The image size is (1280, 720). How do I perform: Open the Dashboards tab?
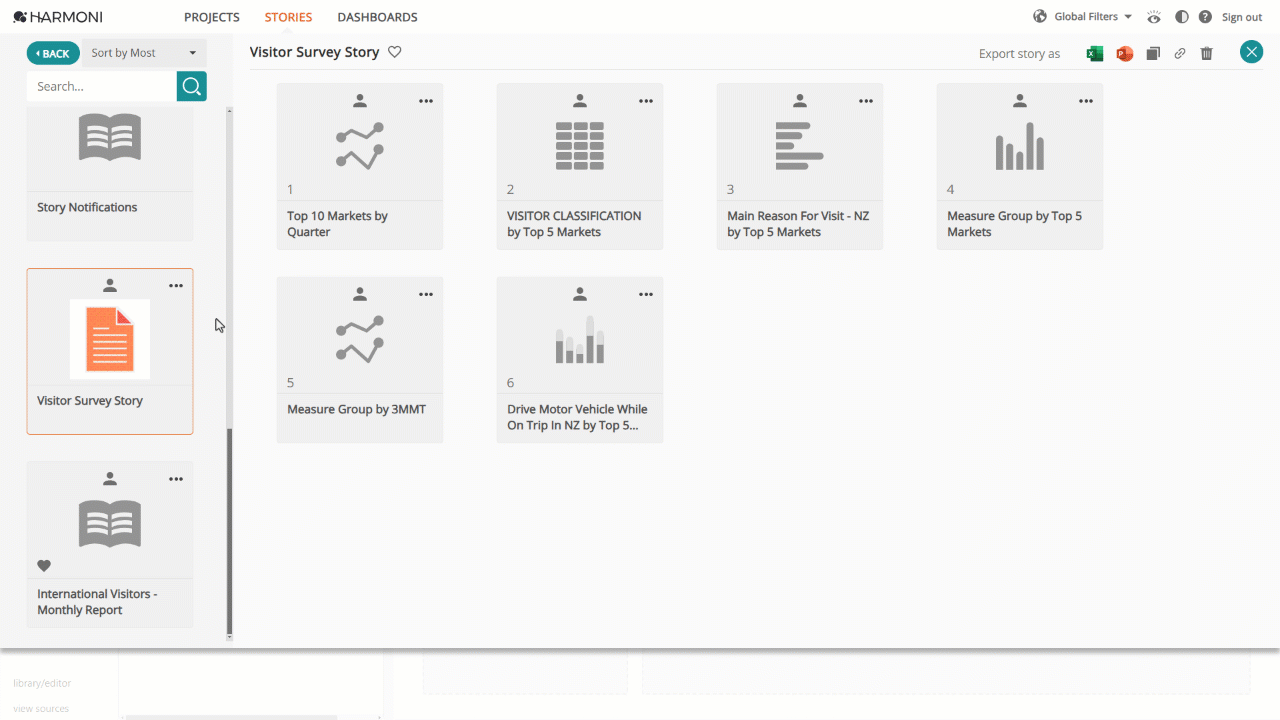(x=377, y=17)
